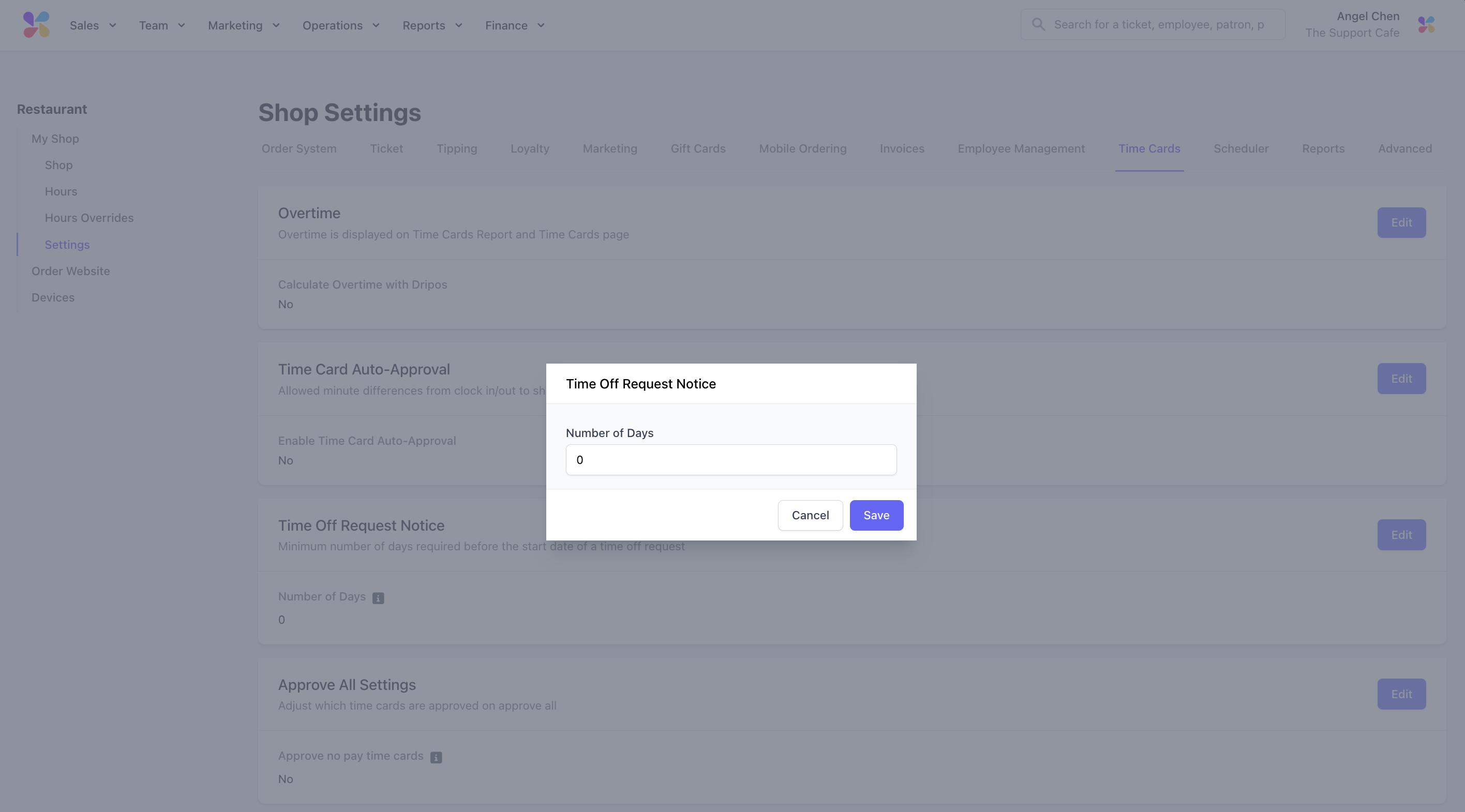Image resolution: width=1465 pixels, height=812 pixels.
Task: Switch to the Order System tab
Action: point(299,148)
